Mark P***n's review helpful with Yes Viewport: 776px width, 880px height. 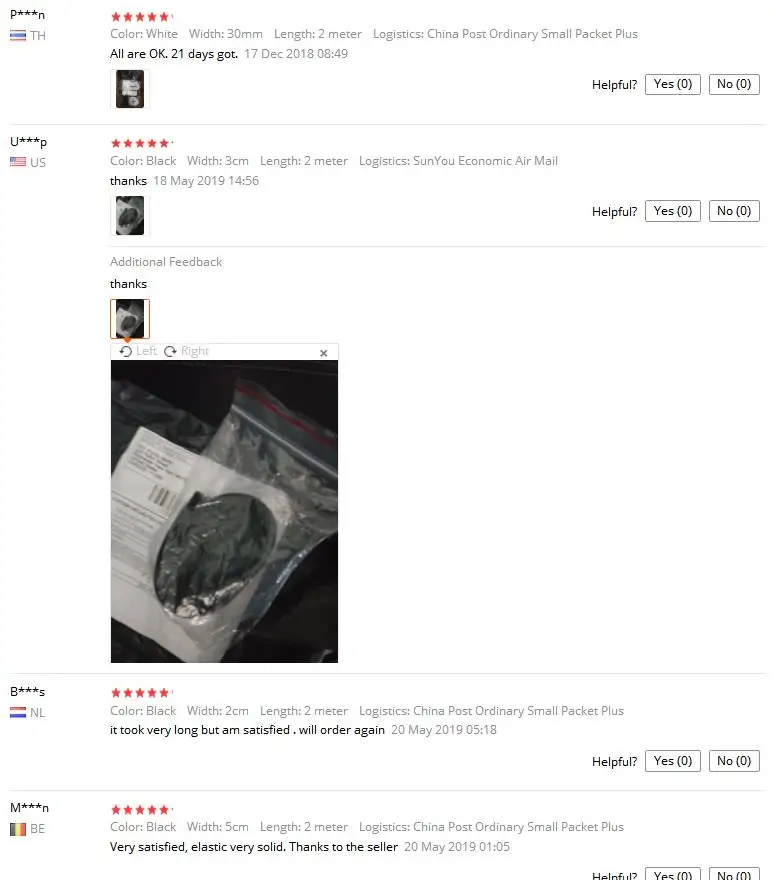point(673,84)
